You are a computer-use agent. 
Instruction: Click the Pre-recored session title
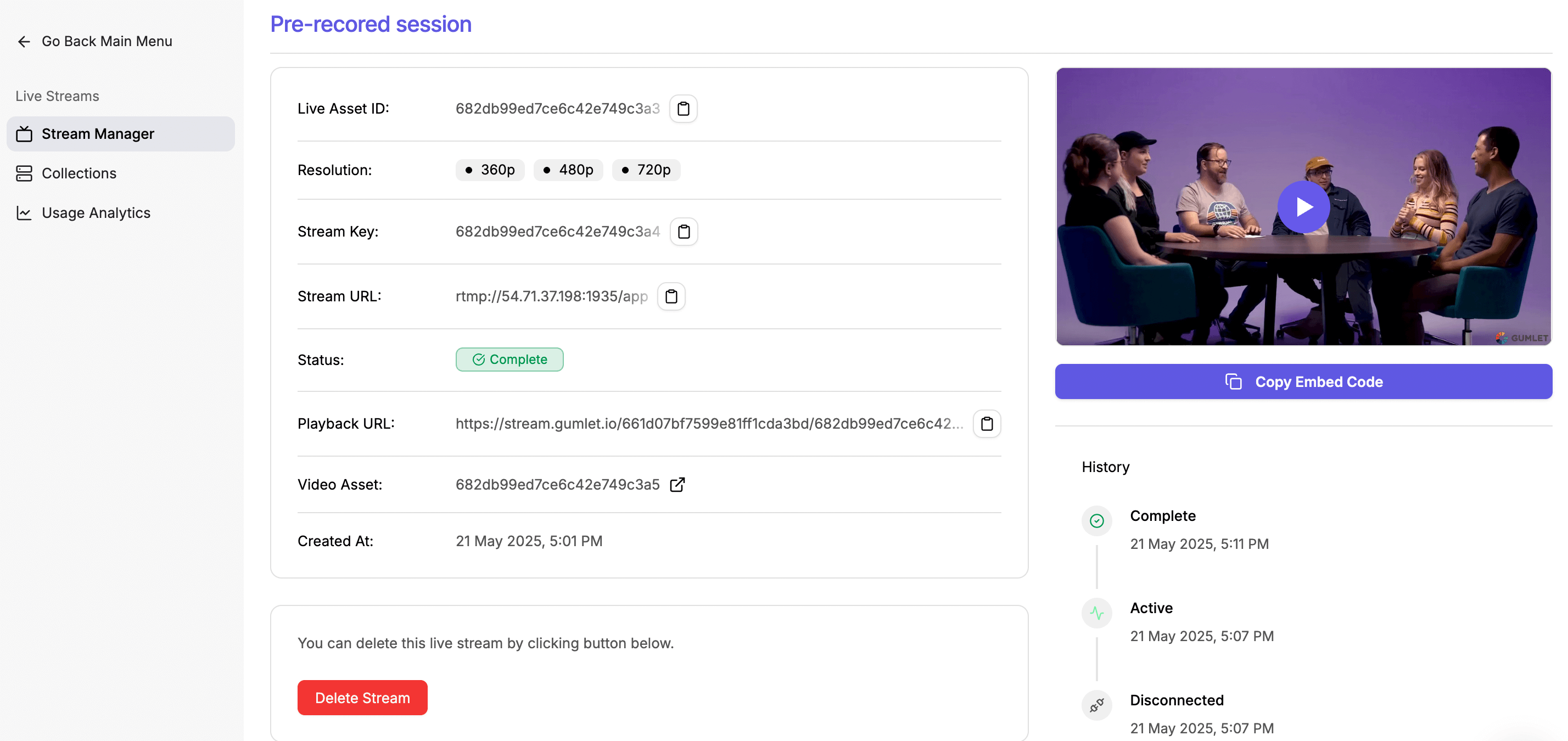tap(371, 24)
